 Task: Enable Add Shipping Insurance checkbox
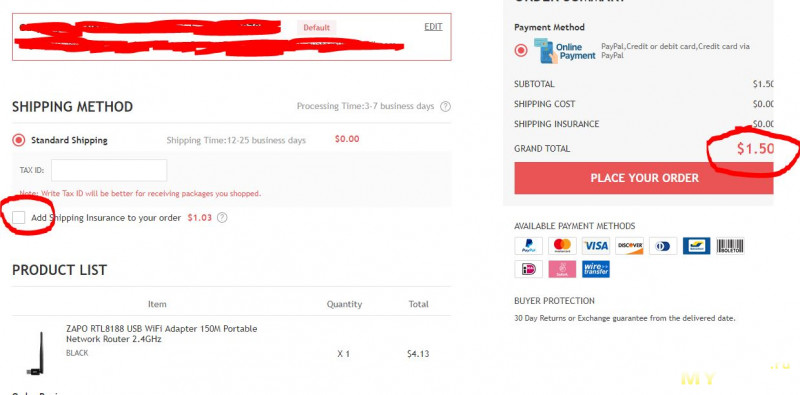click(x=19, y=218)
